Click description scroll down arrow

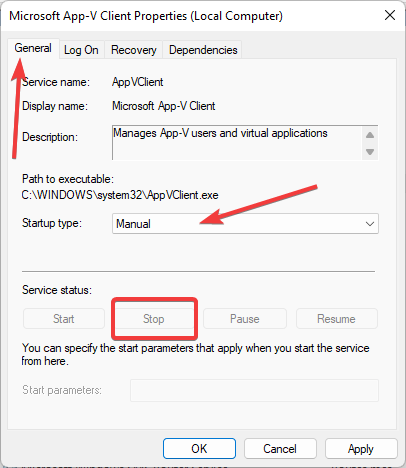tap(370, 152)
